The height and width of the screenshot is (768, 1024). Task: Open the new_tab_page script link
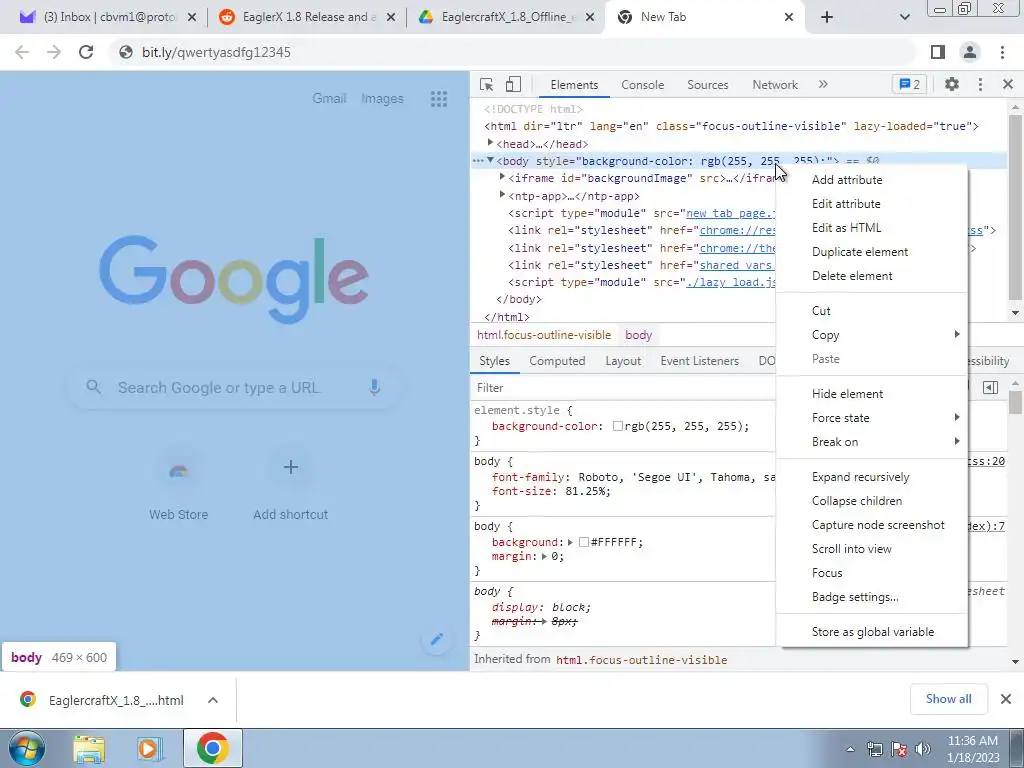tap(730, 213)
